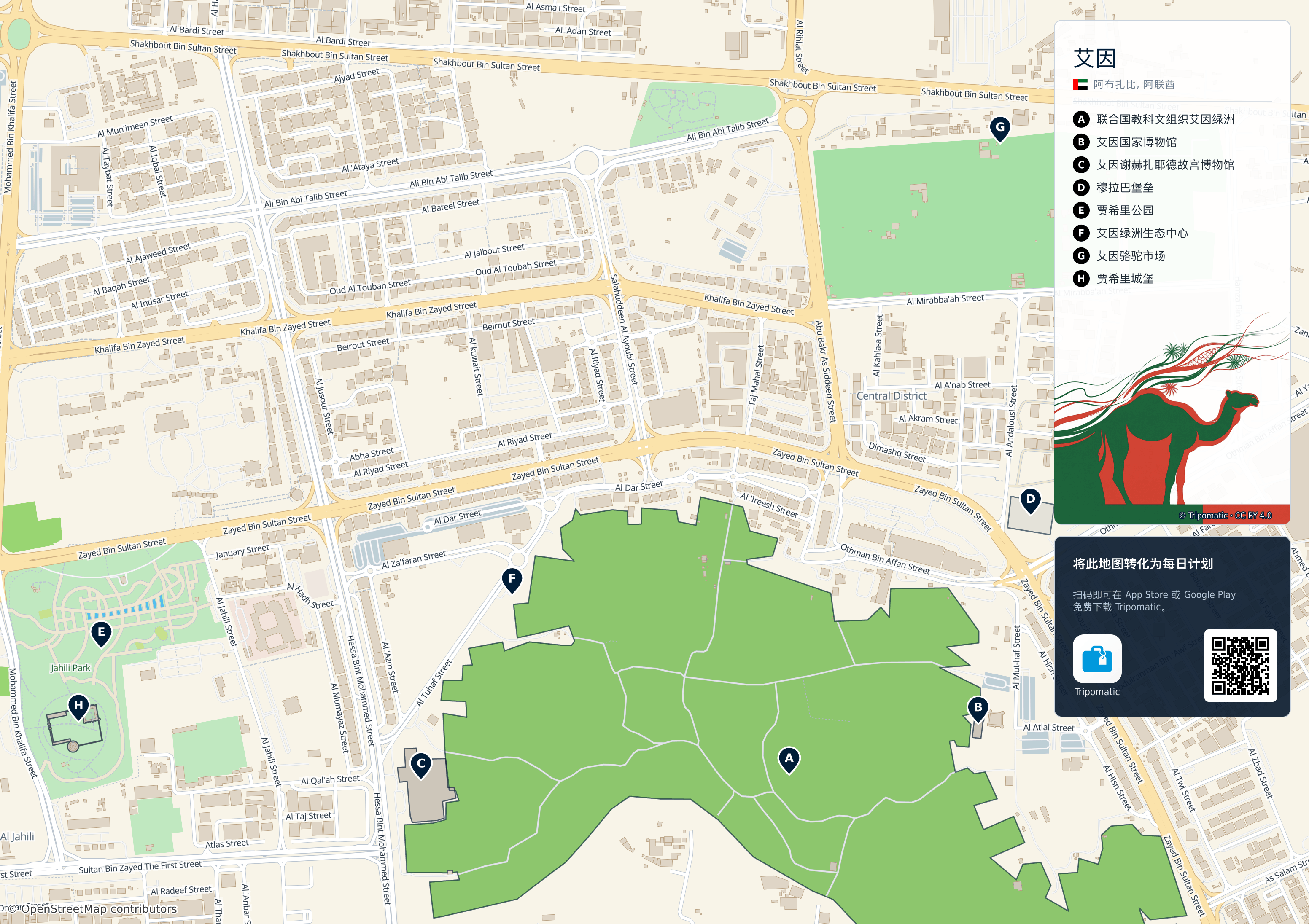The width and height of the screenshot is (1309, 924).
Task: Click the Jahili Park map label
Action: (70, 667)
